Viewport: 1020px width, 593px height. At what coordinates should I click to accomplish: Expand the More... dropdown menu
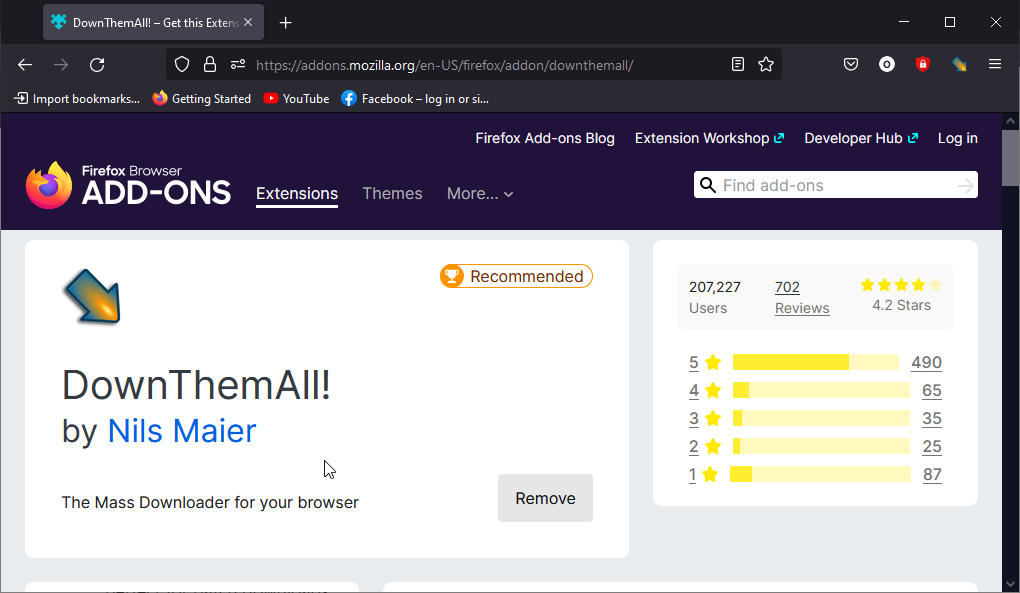tap(480, 194)
